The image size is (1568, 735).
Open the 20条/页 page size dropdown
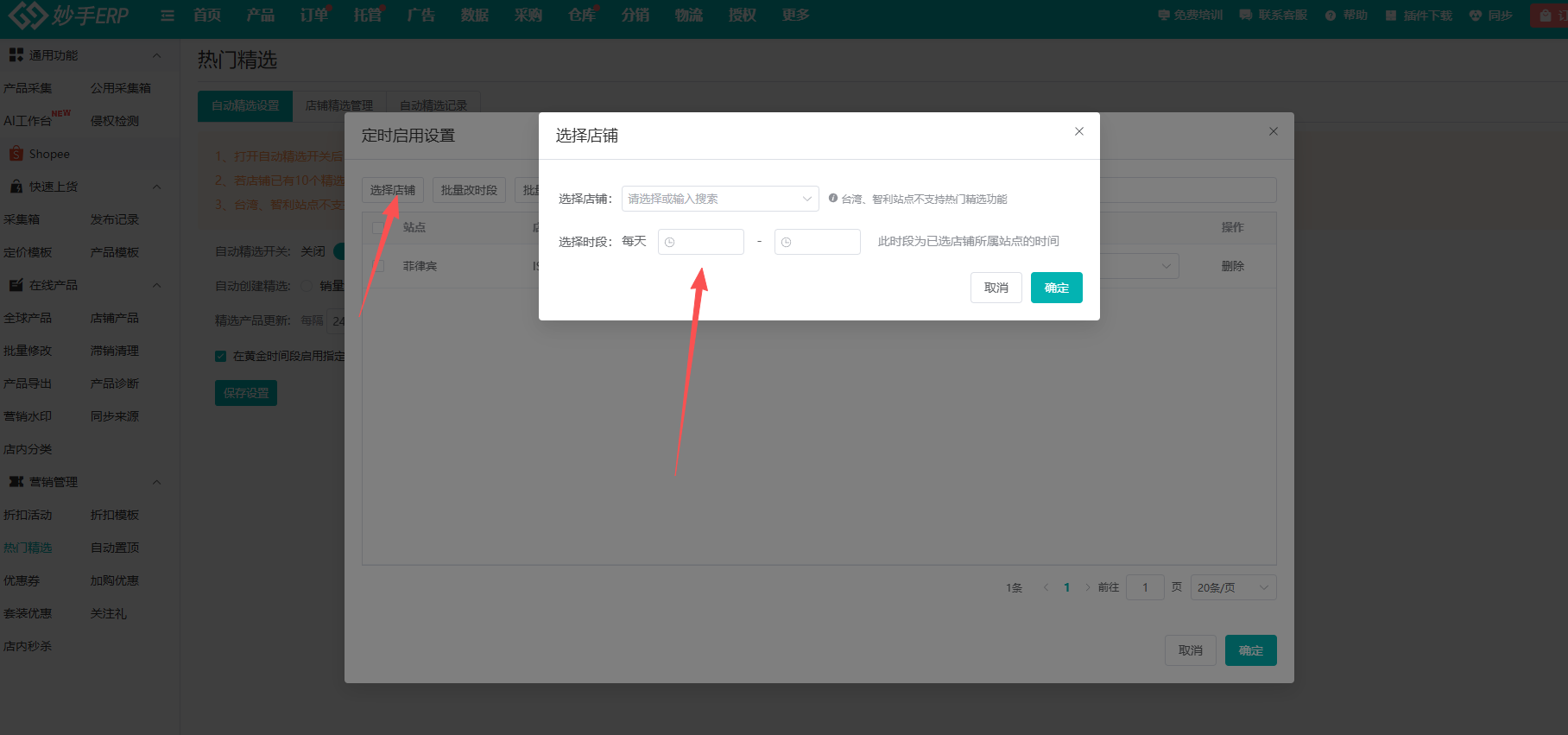(x=1233, y=587)
